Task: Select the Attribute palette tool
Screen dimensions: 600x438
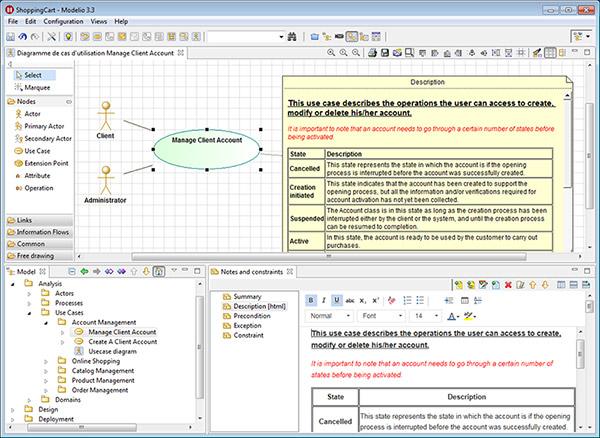Action: point(38,175)
